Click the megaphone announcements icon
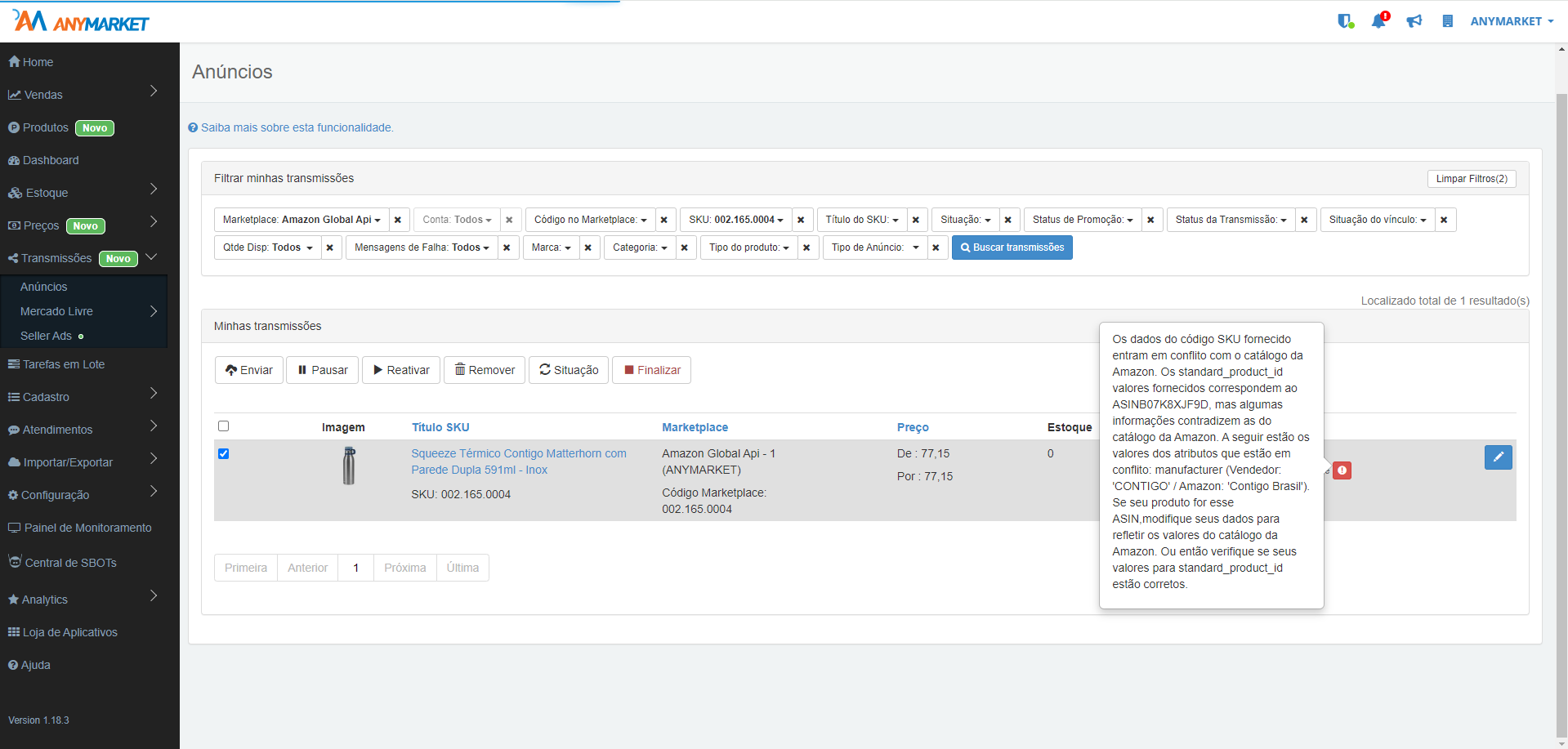Screen dimensions: 1568x749 tap(1414, 21)
